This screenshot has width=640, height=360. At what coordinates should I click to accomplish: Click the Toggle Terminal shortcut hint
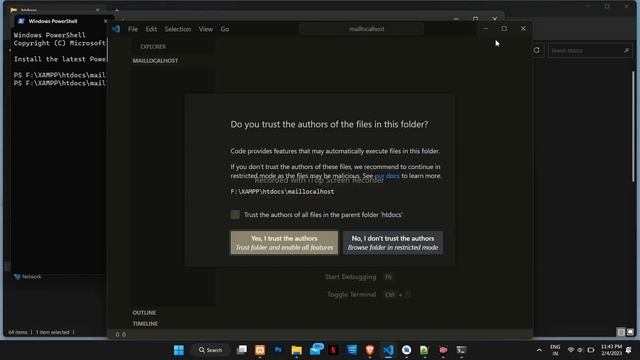(x=368, y=295)
